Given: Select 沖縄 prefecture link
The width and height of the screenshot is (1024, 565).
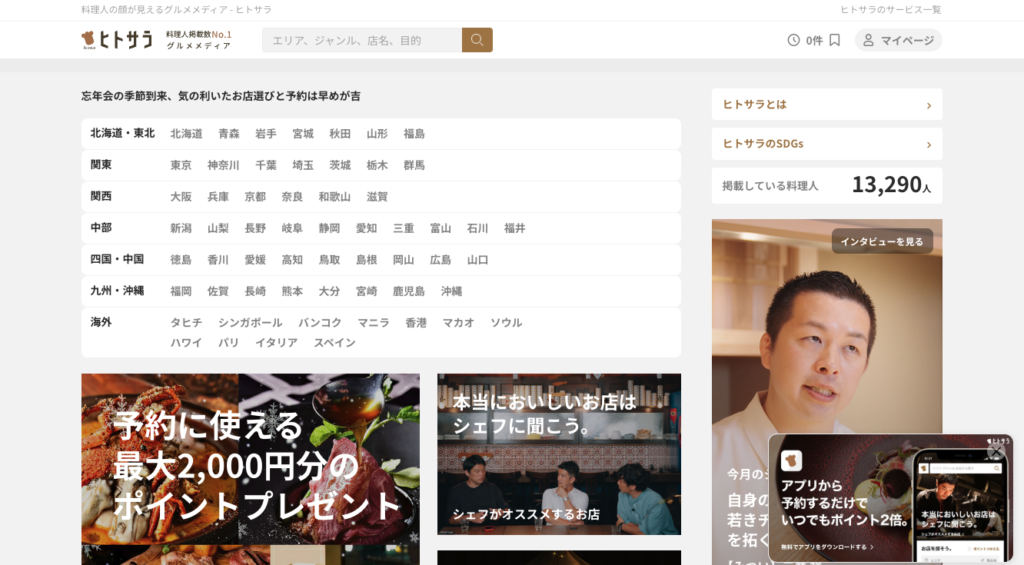Looking at the screenshot, I should click(451, 291).
